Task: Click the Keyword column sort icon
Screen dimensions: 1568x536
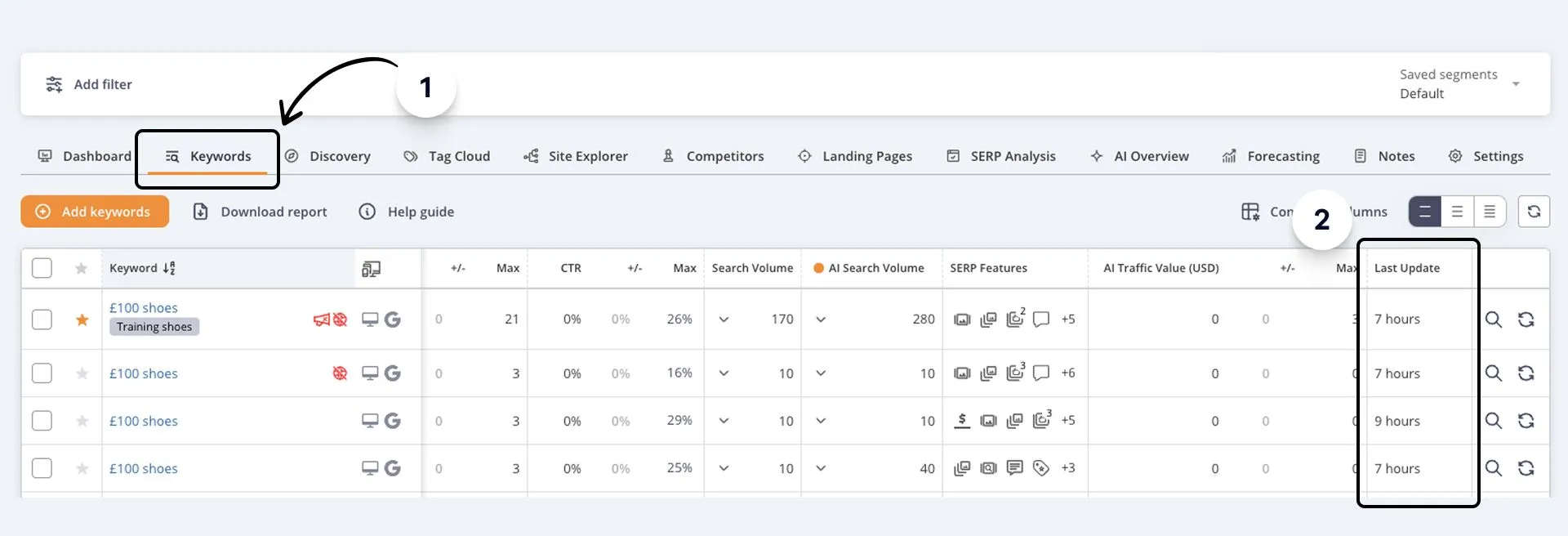Action: (169, 268)
